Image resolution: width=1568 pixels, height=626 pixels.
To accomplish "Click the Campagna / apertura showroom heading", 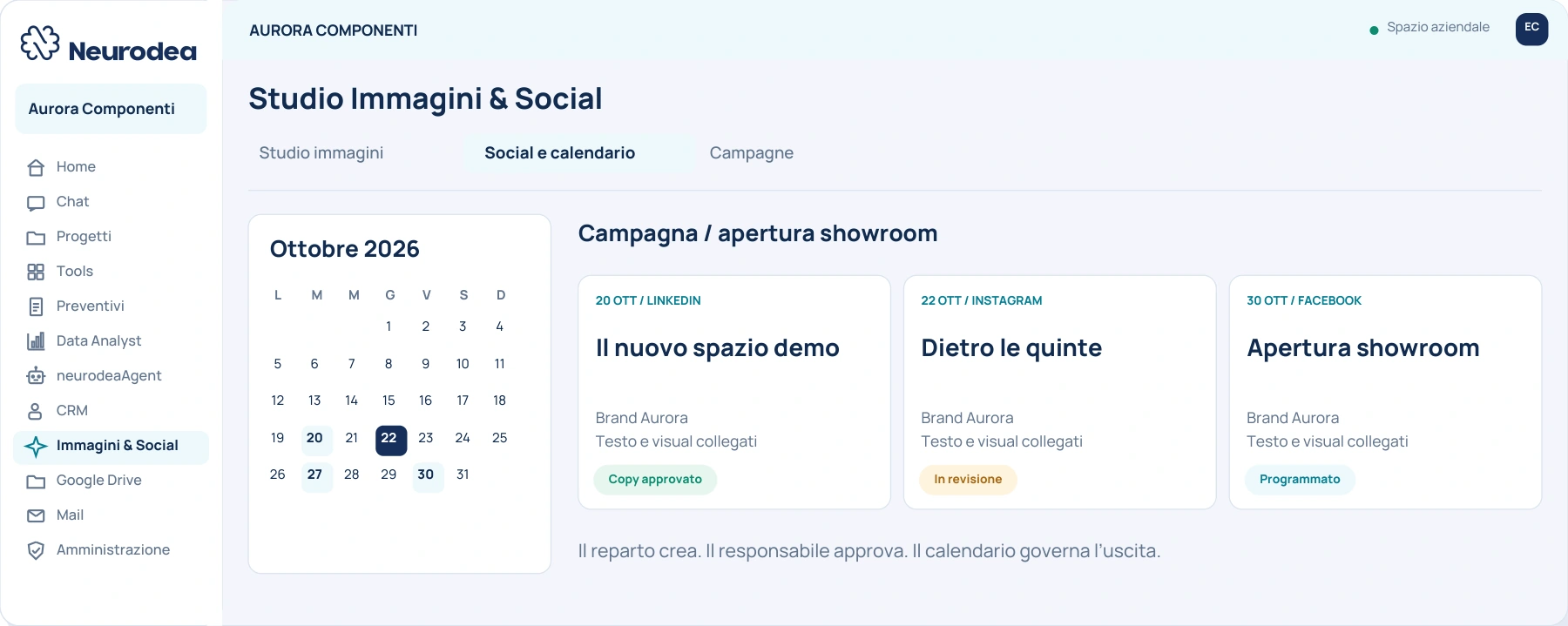I will point(758,233).
